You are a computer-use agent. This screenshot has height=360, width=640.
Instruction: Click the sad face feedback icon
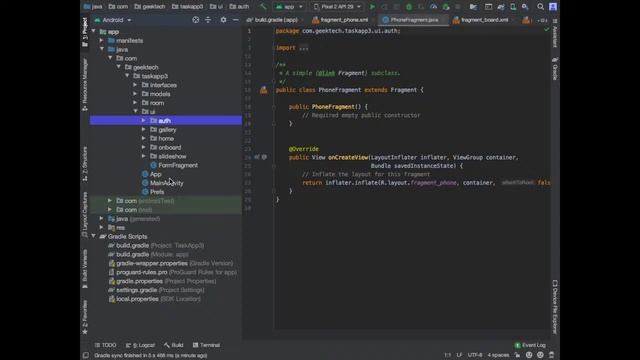pyautogui.click(x=540, y=355)
